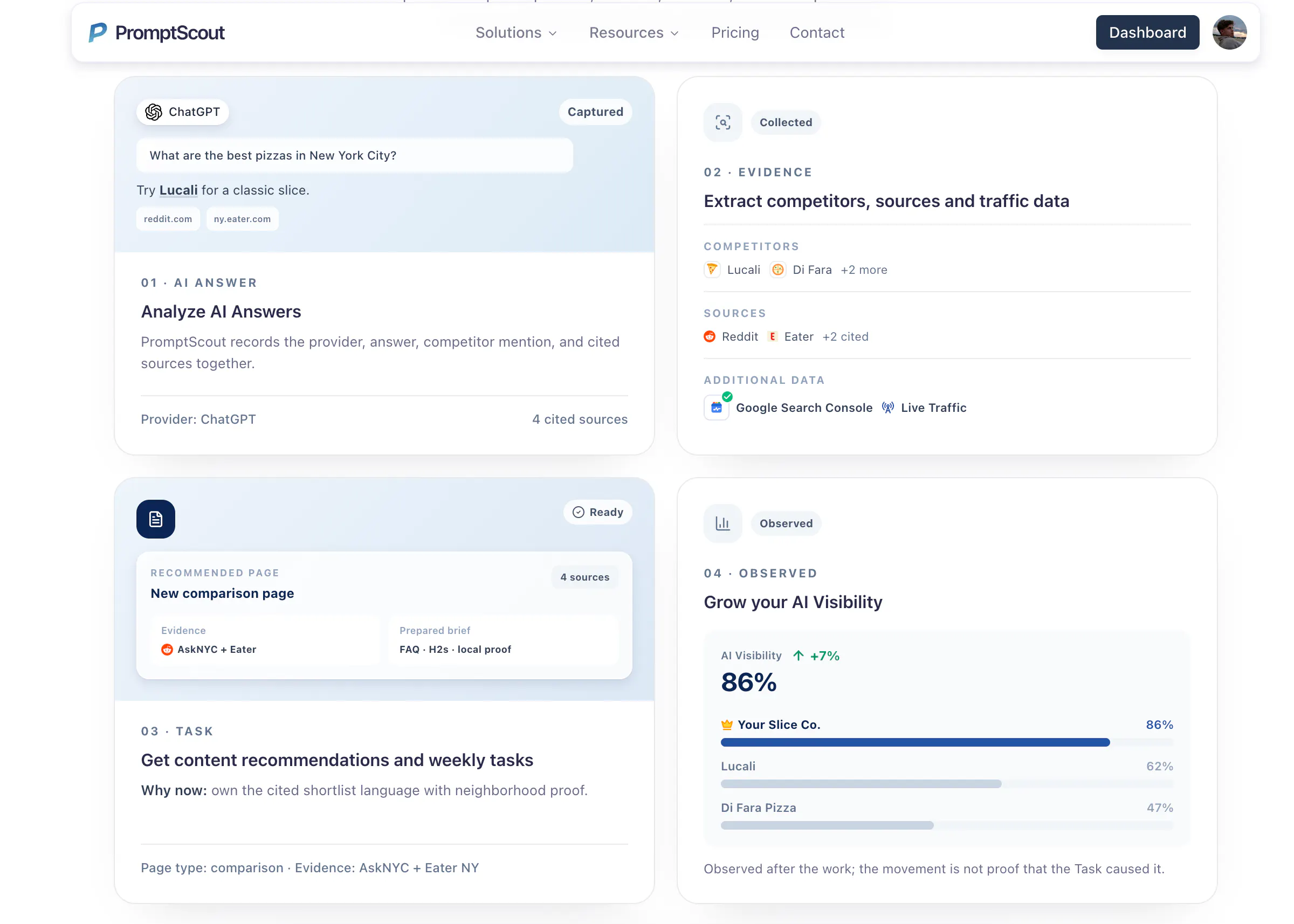Viewport: 1294px width, 924px height.
Task: Click the 'Eater' source name
Action: pos(799,337)
